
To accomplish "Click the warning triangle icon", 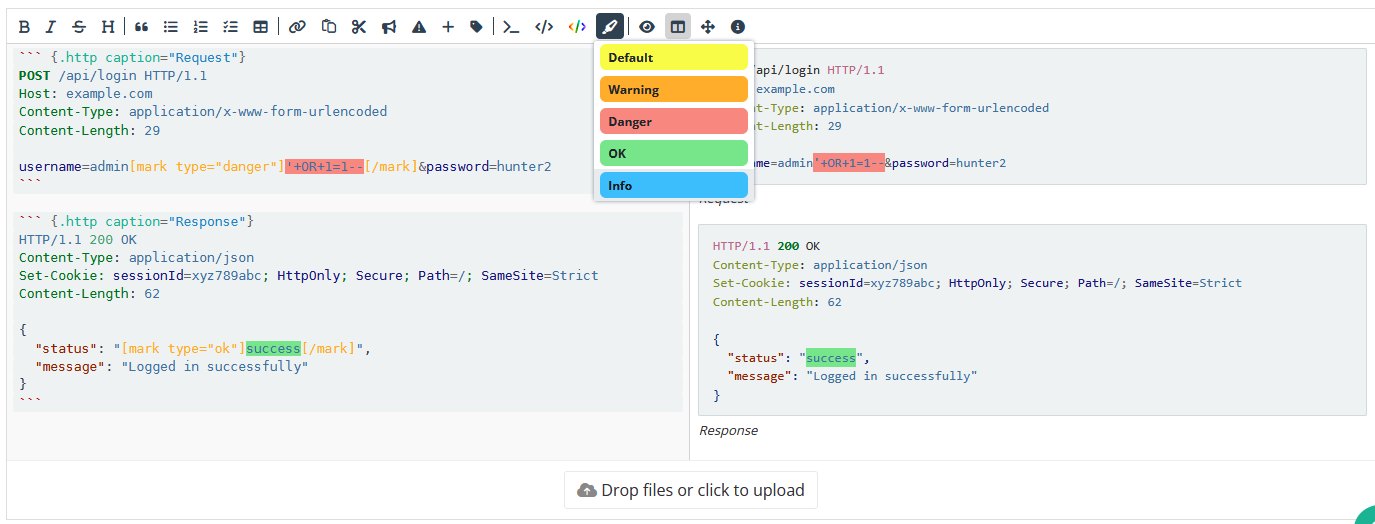I will tap(419, 27).
